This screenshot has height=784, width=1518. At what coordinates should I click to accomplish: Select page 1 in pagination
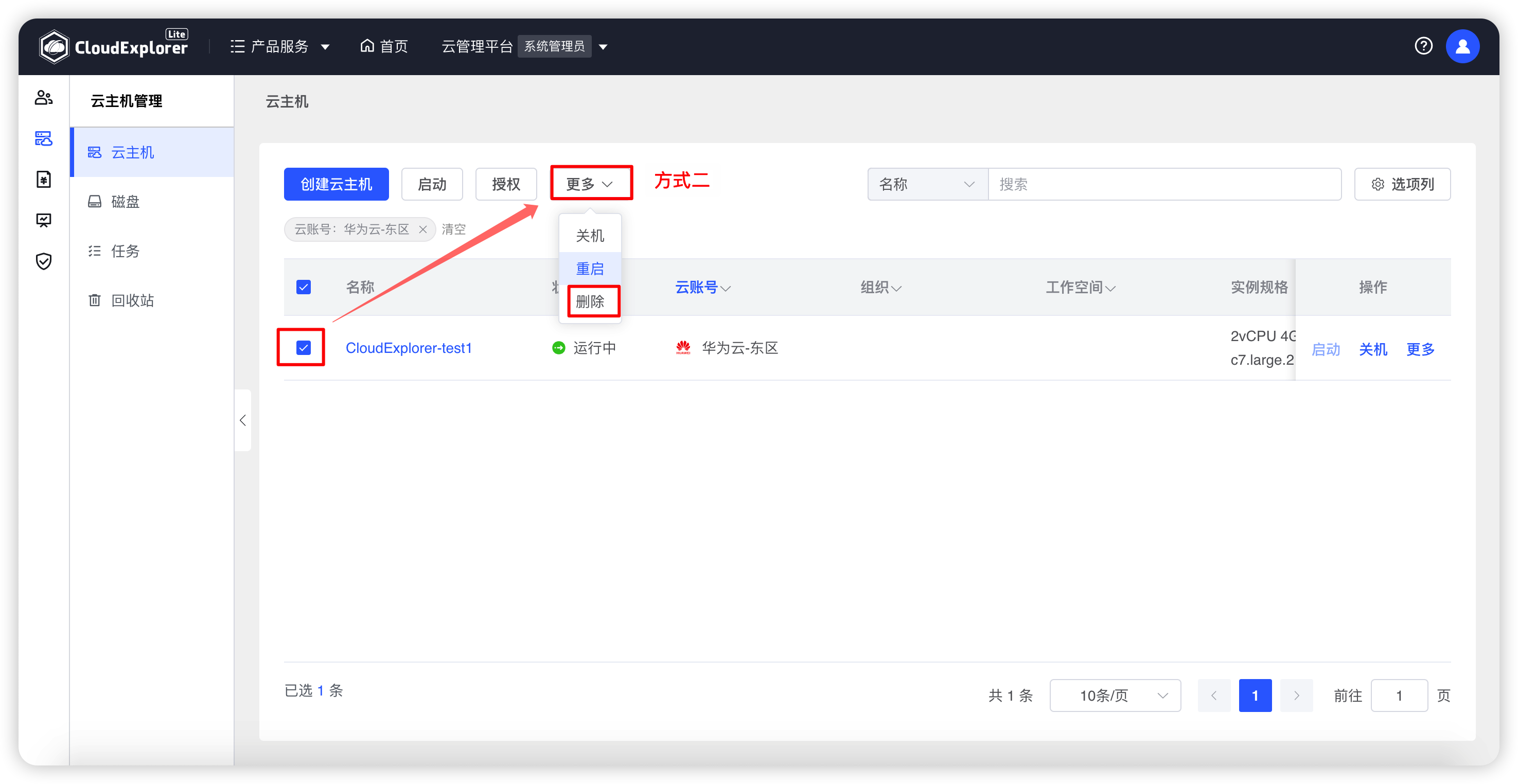coord(1255,695)
